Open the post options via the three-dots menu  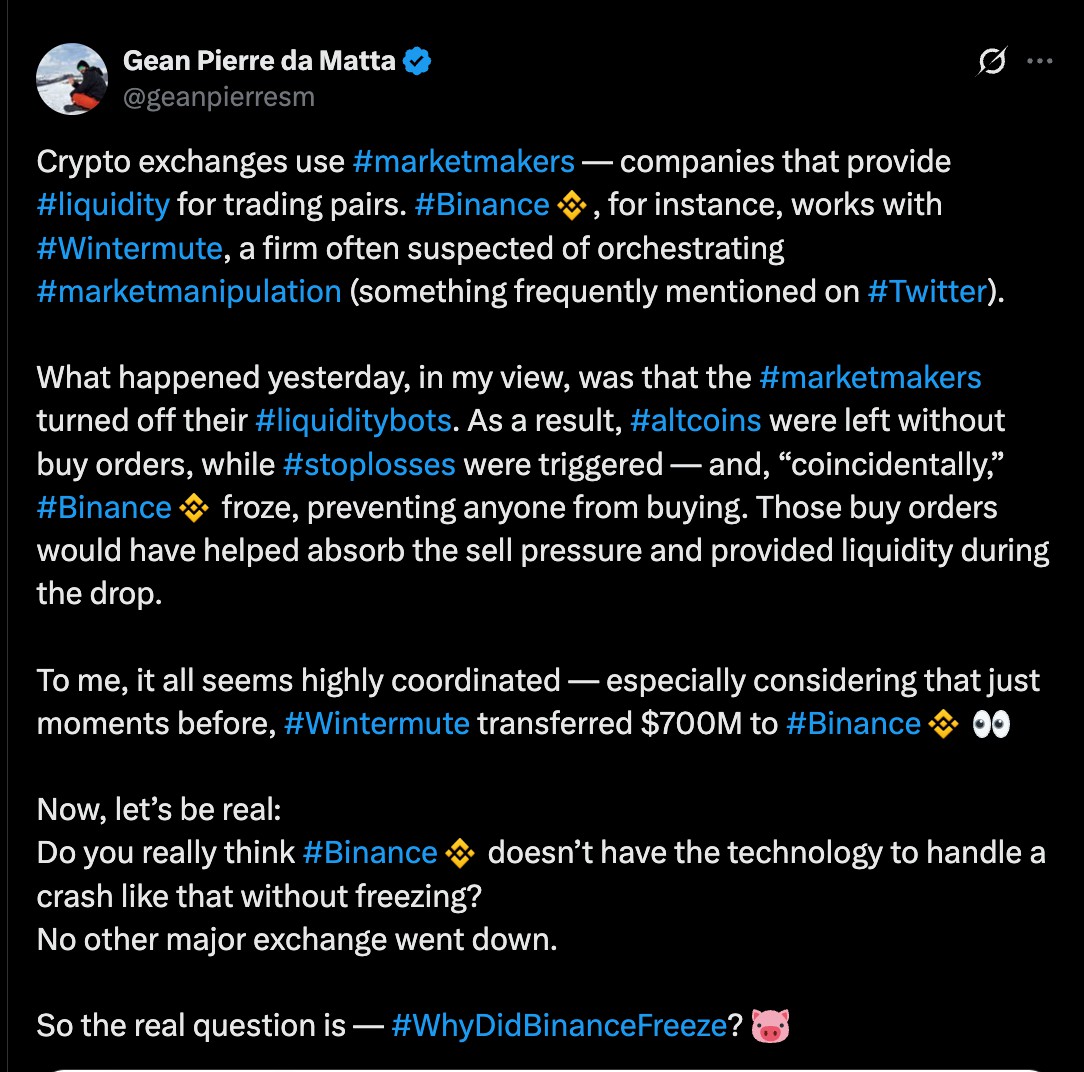tap(1040, 60)
